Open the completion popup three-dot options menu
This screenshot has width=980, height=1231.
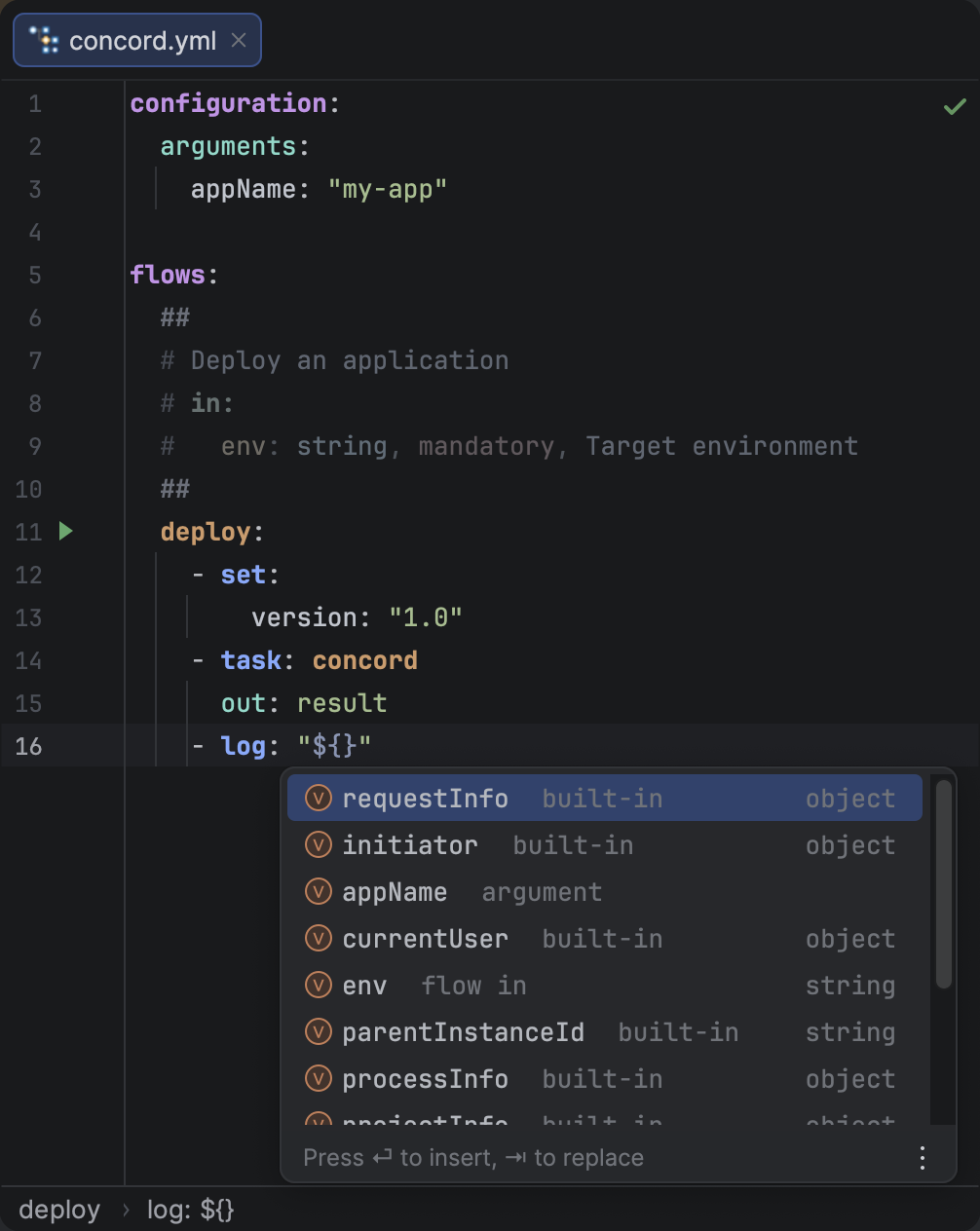point(922,1157)
